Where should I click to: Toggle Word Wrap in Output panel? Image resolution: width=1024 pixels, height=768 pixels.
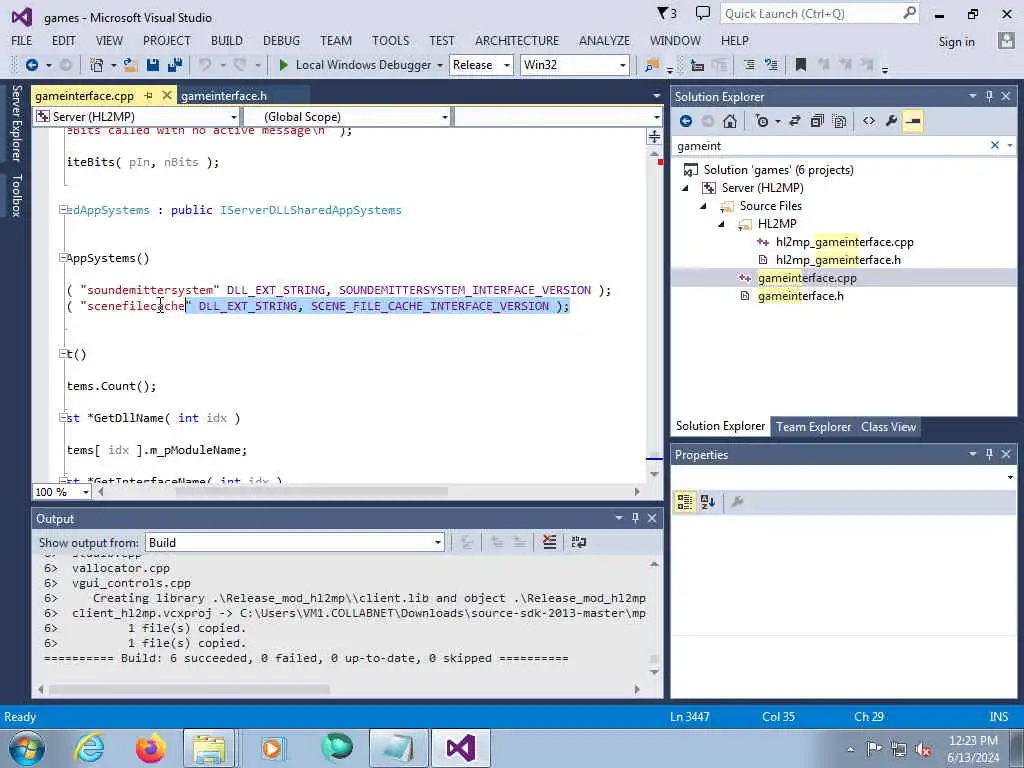coord(579,542)
